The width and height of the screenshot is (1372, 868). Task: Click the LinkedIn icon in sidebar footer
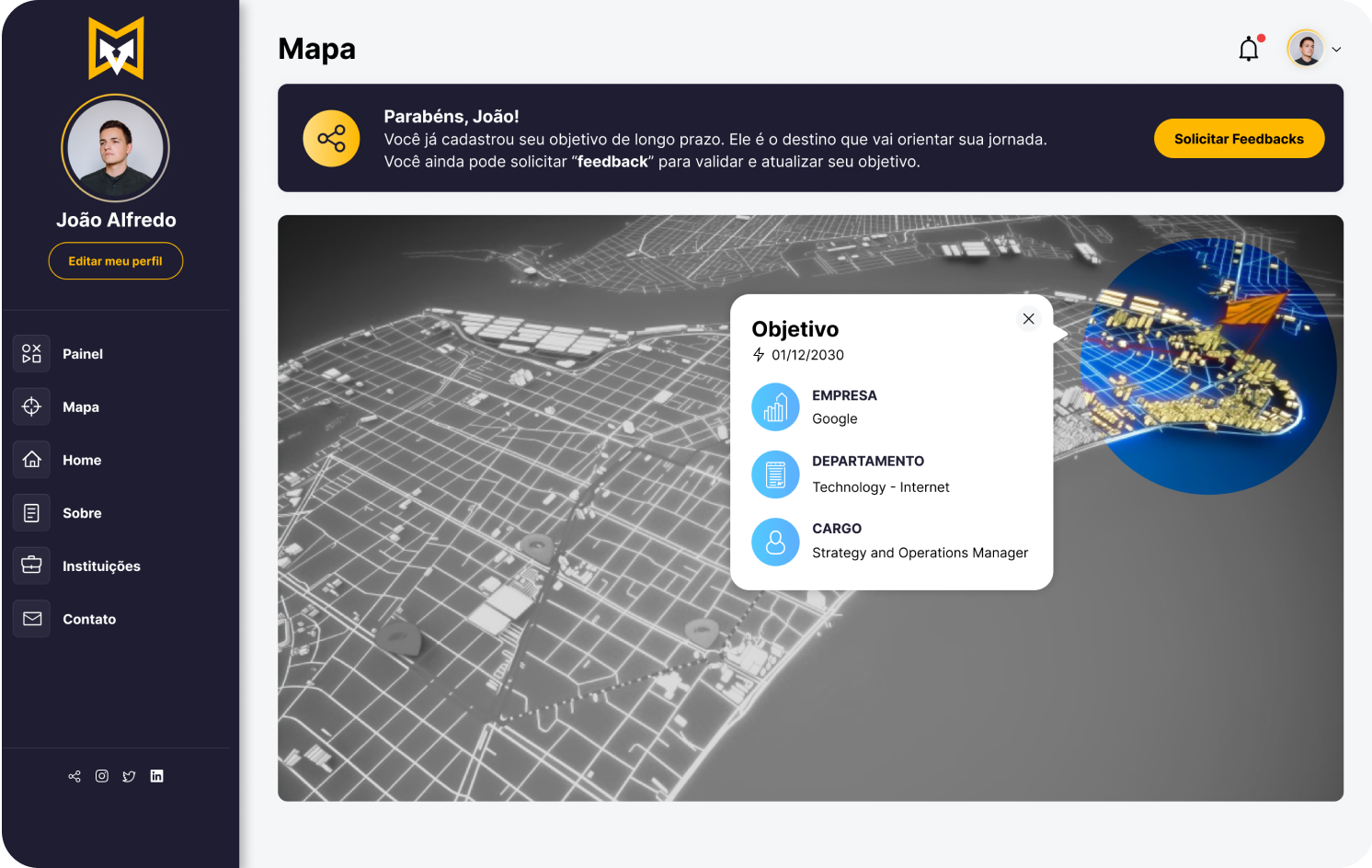[157, 776]
